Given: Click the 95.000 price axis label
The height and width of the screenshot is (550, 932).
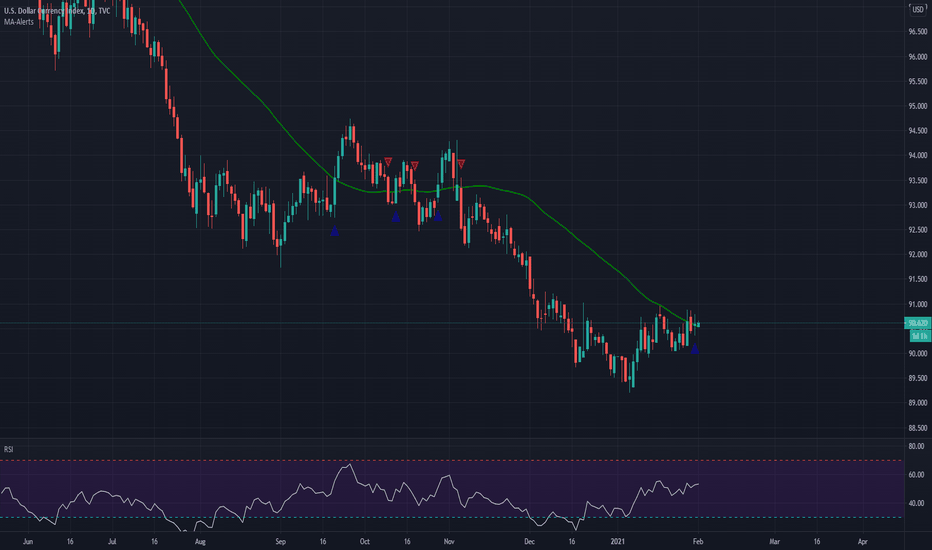Looking at the screenshot, I should click(x=917, y=106).
